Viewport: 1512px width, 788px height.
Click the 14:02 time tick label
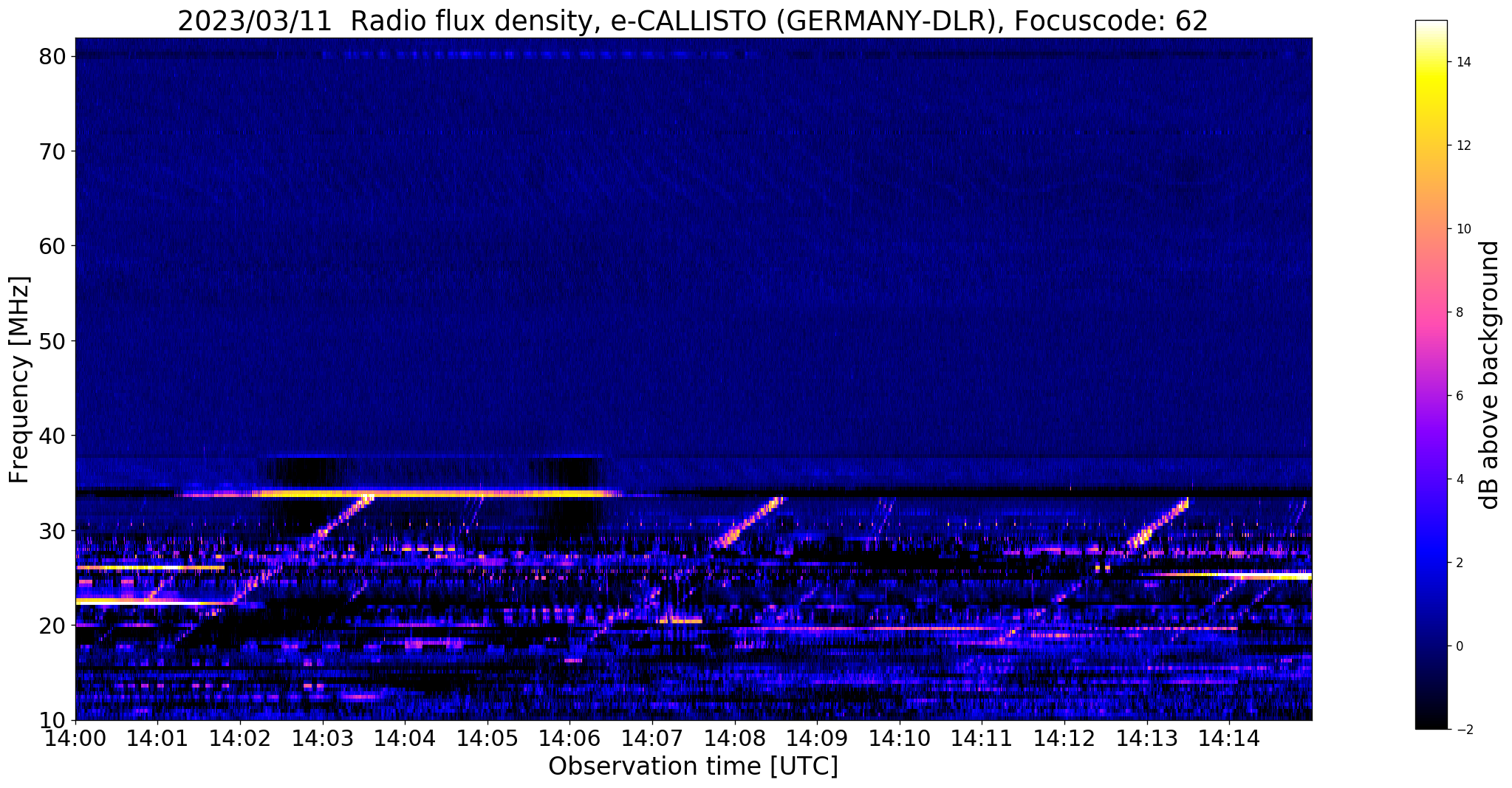tap(239, 738)
